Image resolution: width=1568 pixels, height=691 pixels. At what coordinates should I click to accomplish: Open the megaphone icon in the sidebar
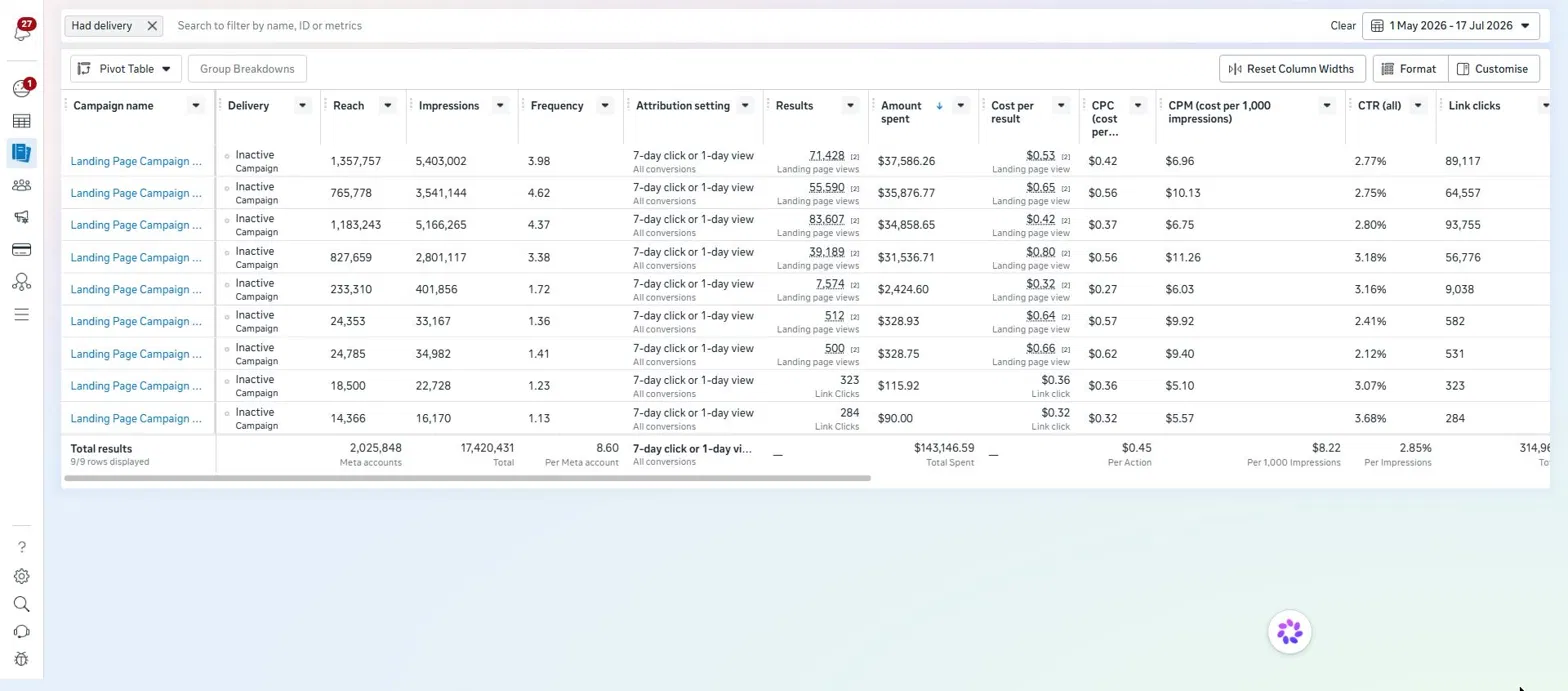tap(21, 217)
